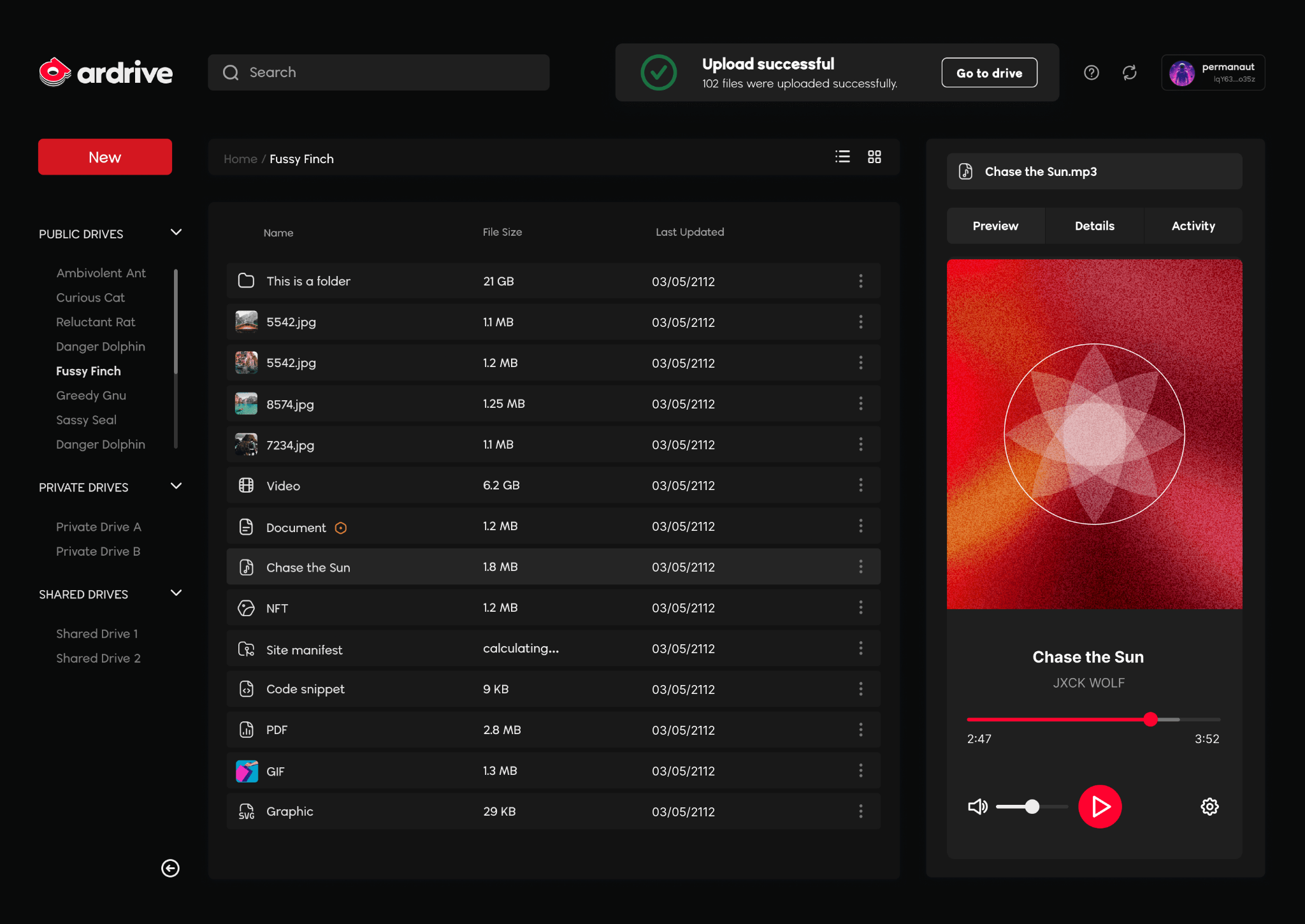Go to Home in breadcrumb
This screenshot has width=1305, height=924.
tap(240, 159)
